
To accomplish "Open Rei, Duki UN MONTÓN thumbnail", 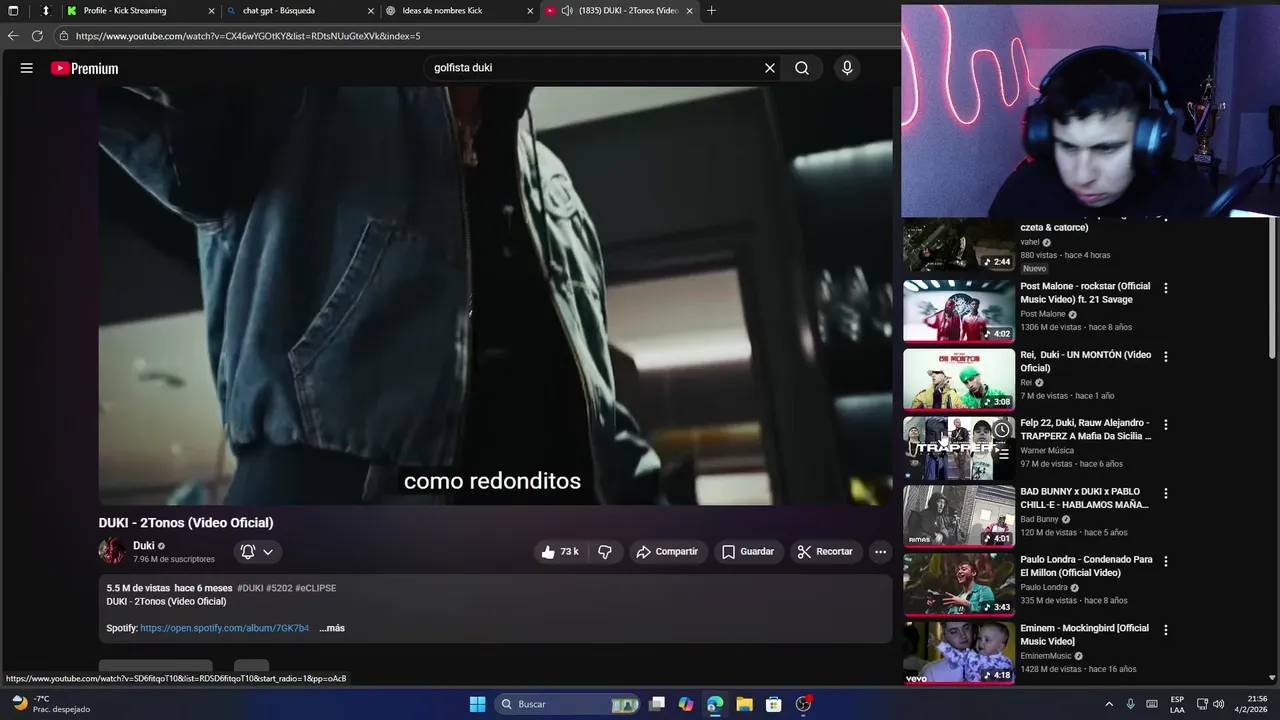I will (959, 379).
